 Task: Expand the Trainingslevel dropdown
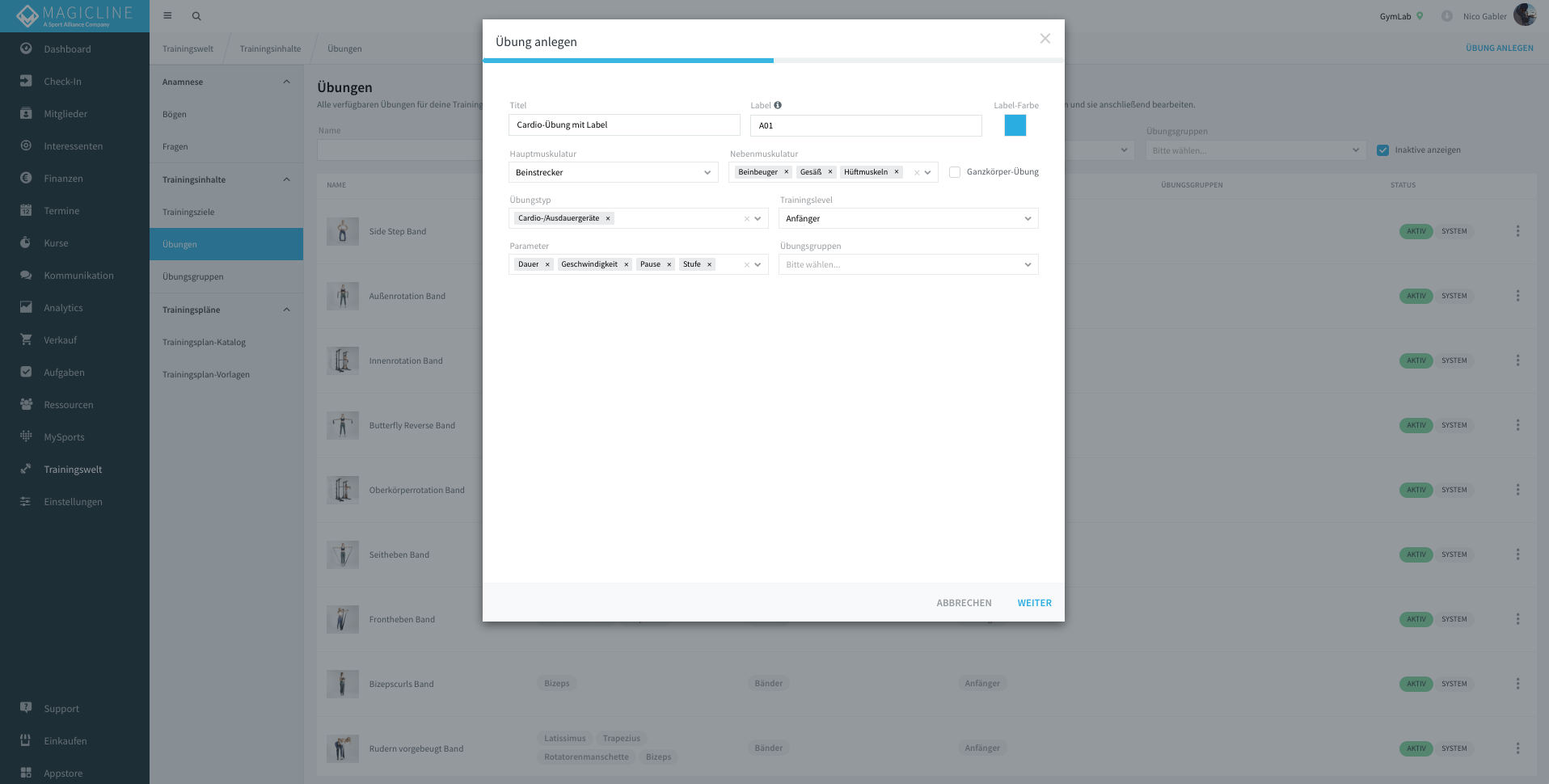click(908, 218)
